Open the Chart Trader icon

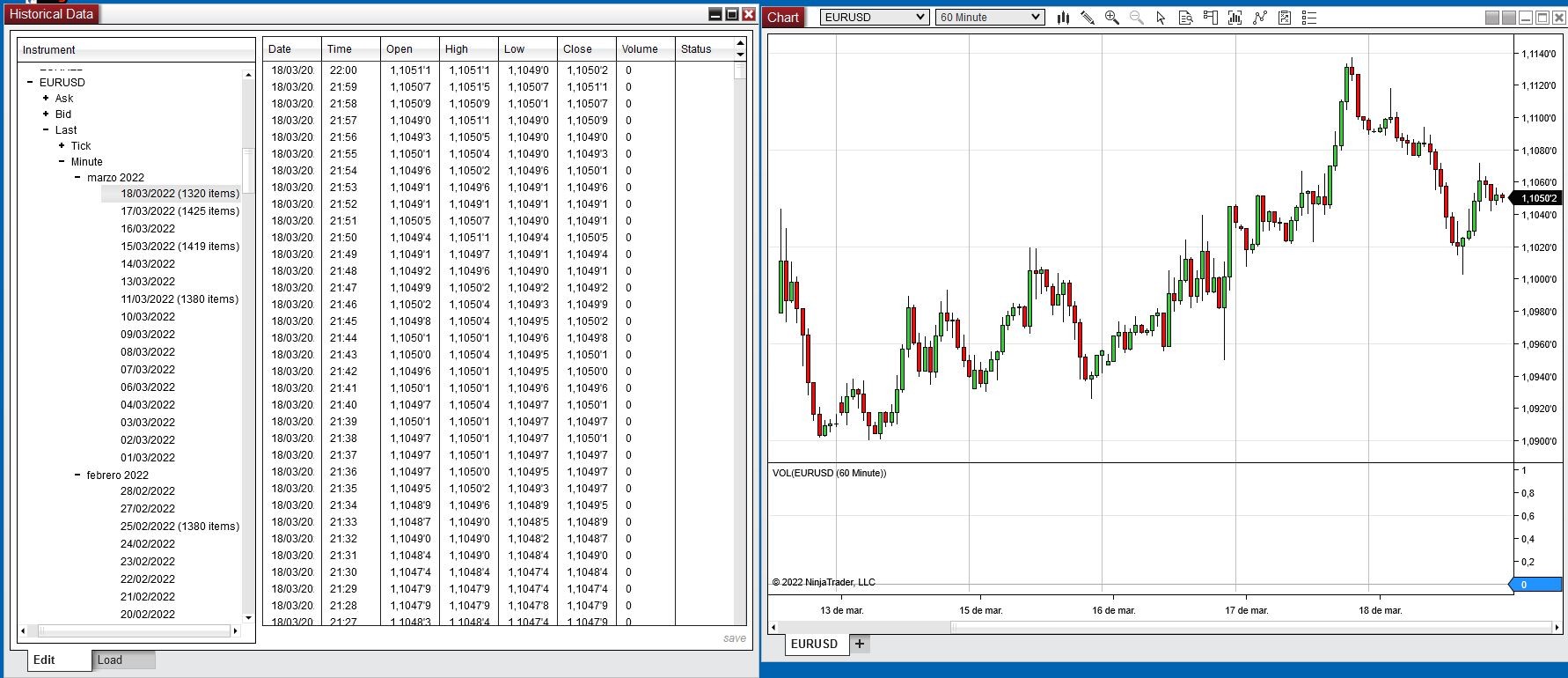[1210, 18]
